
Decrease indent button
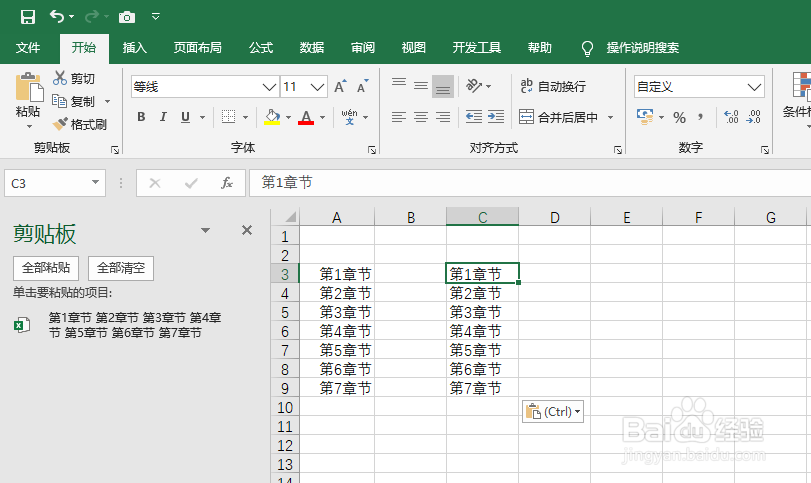(474, 117)
